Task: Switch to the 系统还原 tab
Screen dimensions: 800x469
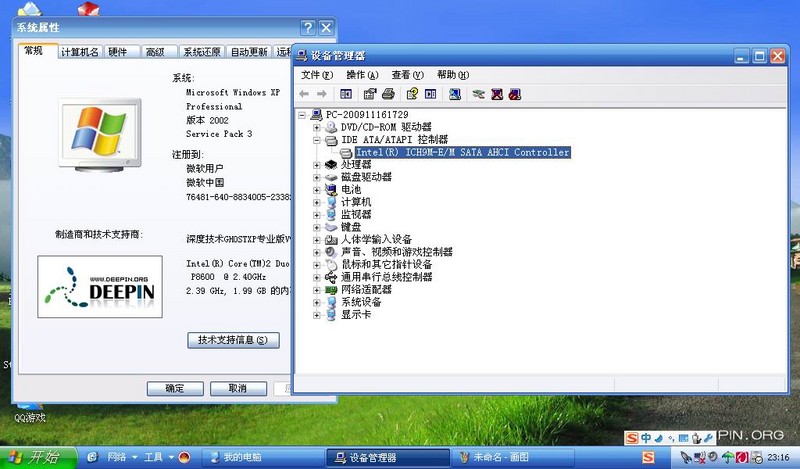Action: pos(202,52)
